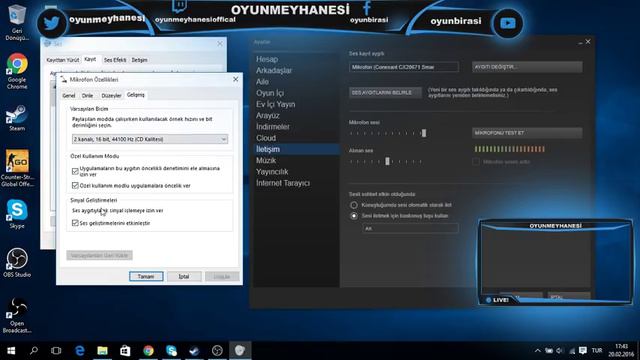Adjust the Alınan ses slider handle
The width and height of the screenshot is (640, 360).
tap(387, 161)
